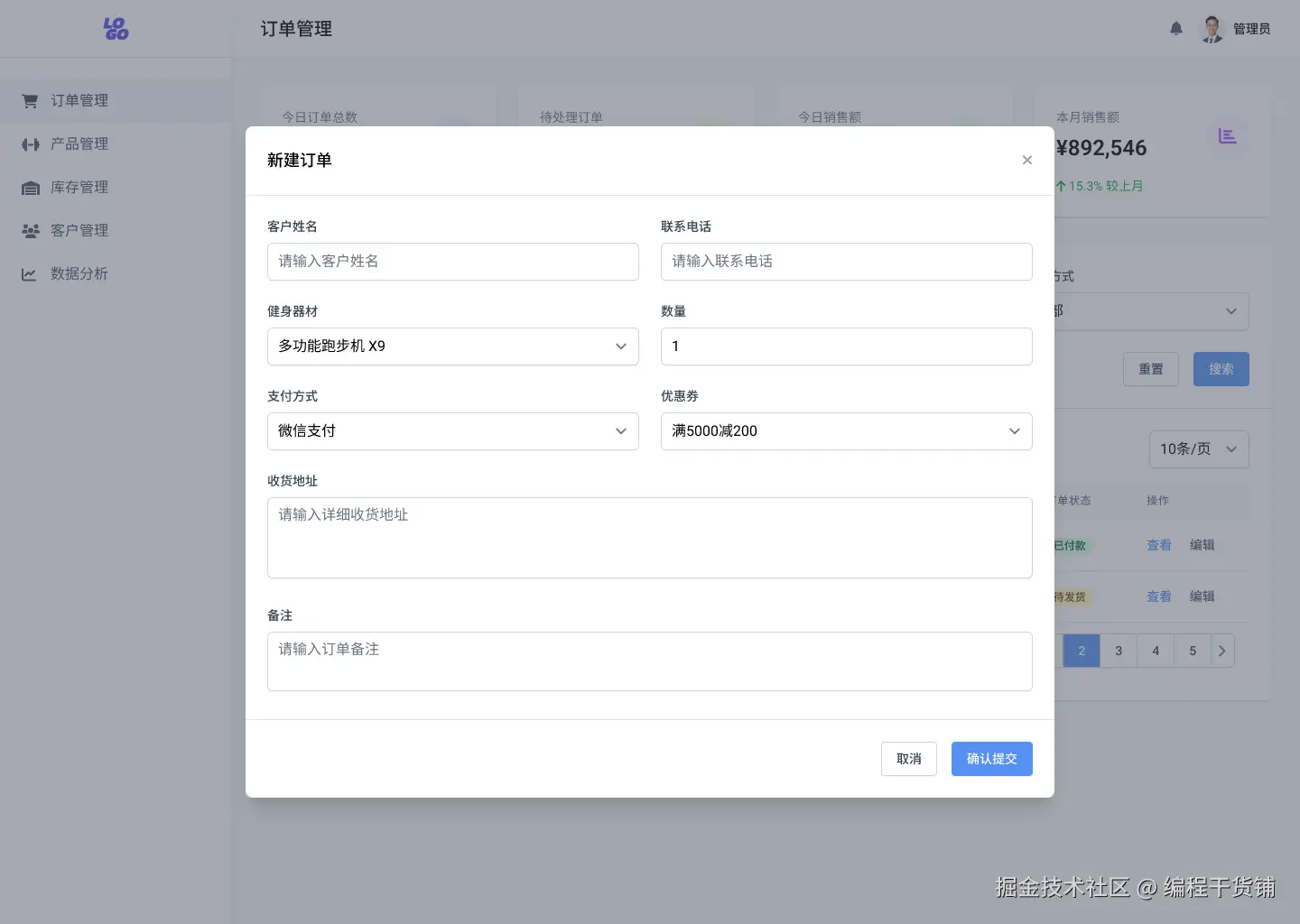Select the 订单管理 cart icon in sidebar

(x=29, y=100)
